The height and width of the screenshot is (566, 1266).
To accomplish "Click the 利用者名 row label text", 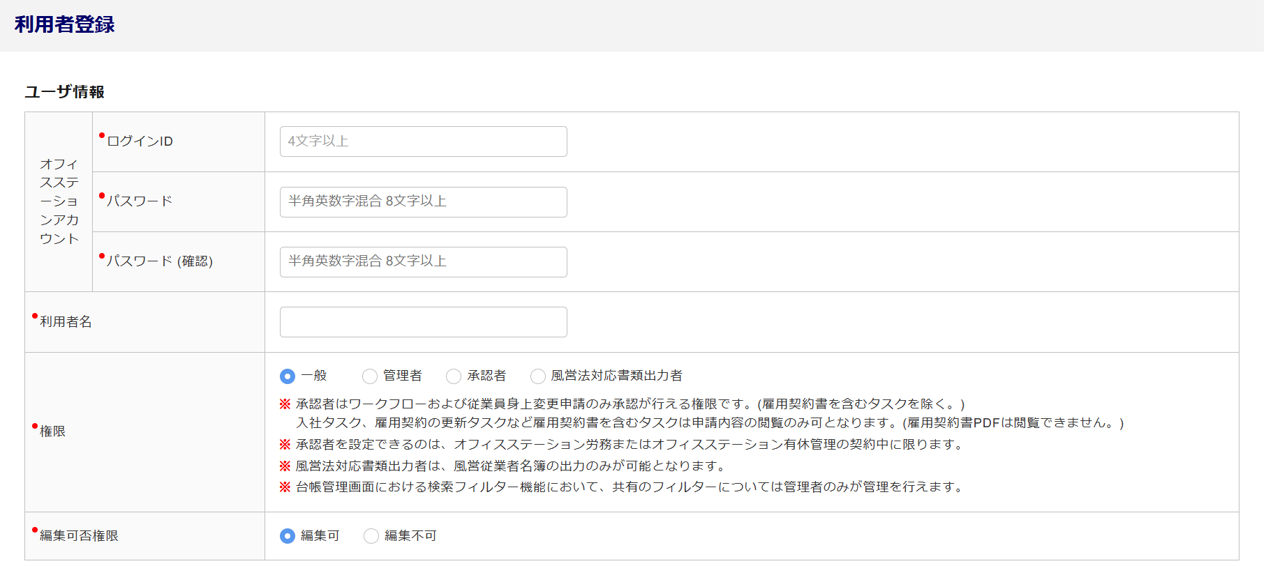I will (66, 322).
